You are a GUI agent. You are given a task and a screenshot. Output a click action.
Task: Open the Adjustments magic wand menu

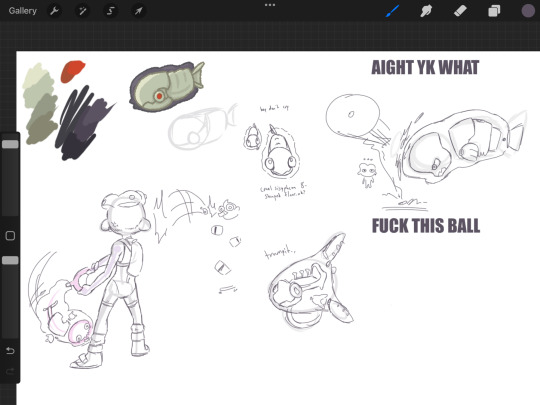coord(82,11)
